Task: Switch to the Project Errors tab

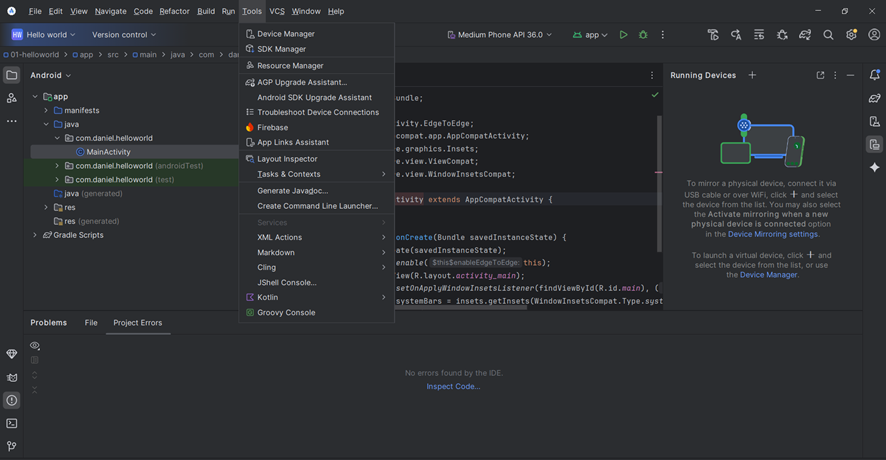Action: (x=137, y=323)
